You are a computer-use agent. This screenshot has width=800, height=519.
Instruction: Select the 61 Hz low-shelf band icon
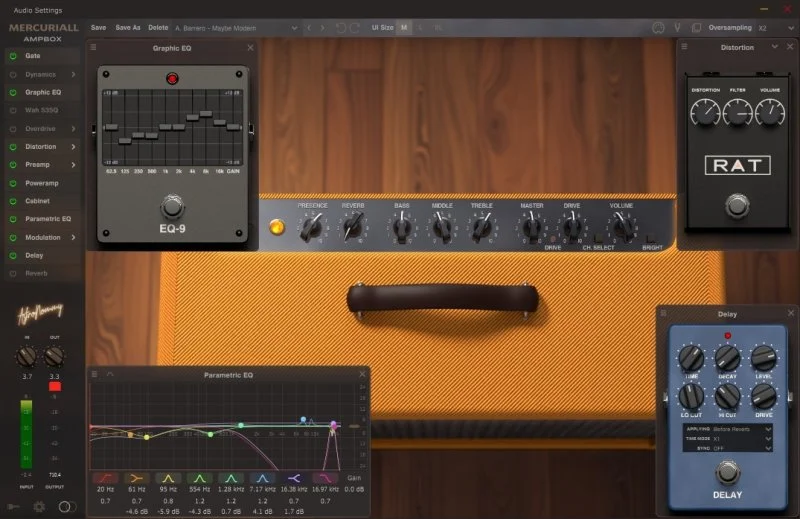point(136,478)
